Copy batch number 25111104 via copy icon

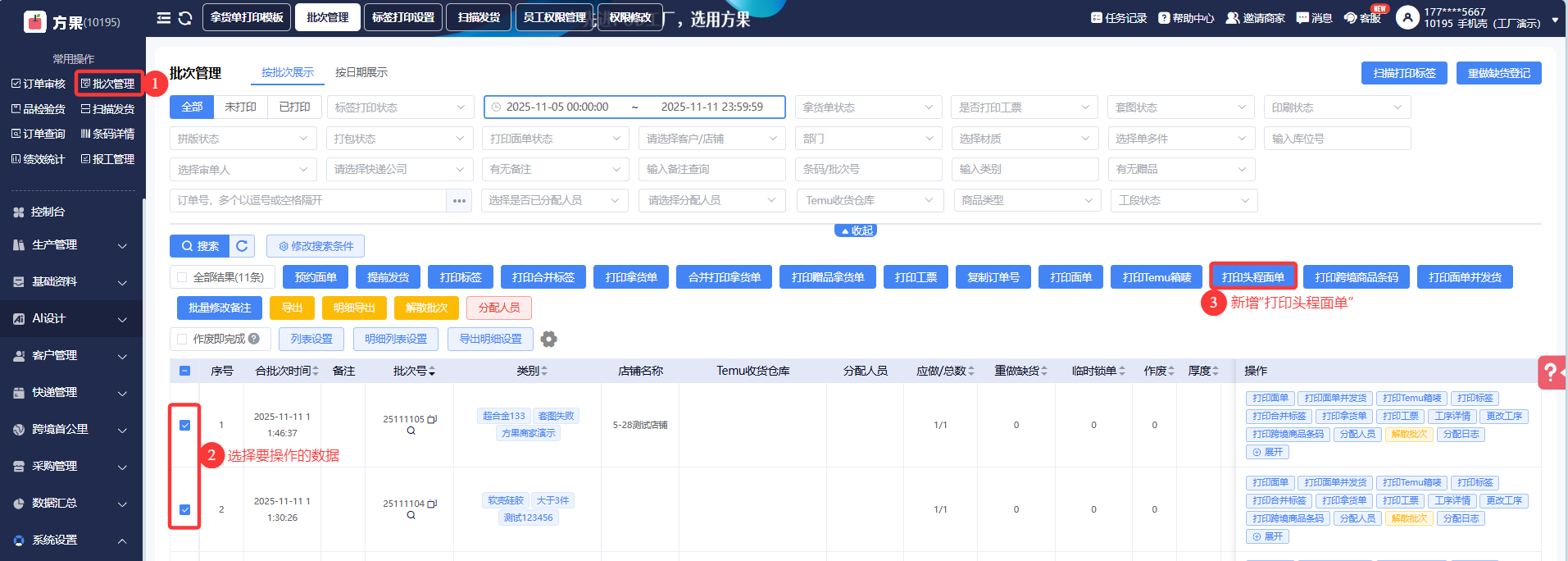pyautogui.click(x=432, y=504)
